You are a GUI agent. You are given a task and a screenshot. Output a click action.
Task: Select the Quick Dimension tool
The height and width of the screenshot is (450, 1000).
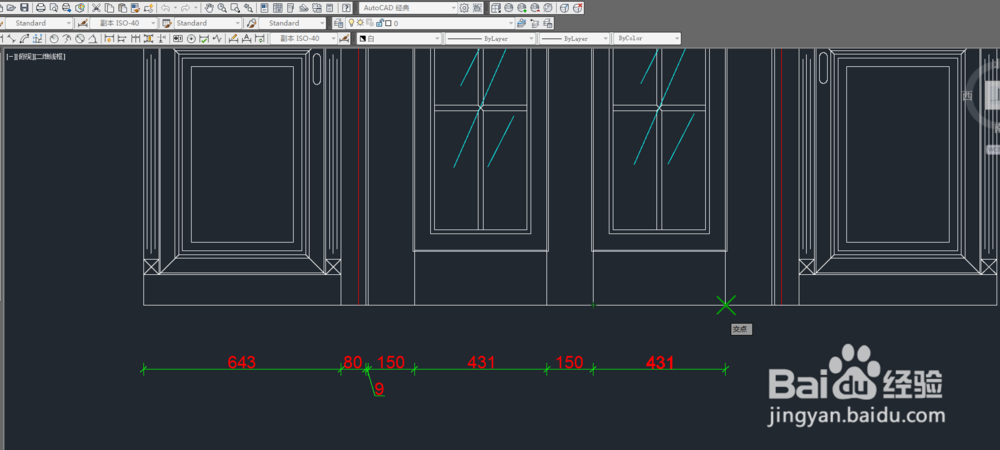pyautogui.click(x=109, y=38)
